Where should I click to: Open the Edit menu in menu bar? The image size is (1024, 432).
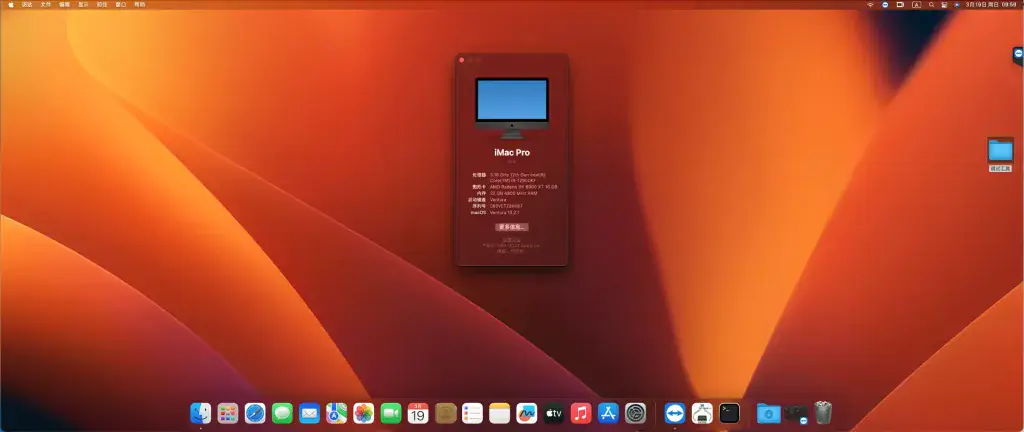pyautogui.click(x=64, y=5)
